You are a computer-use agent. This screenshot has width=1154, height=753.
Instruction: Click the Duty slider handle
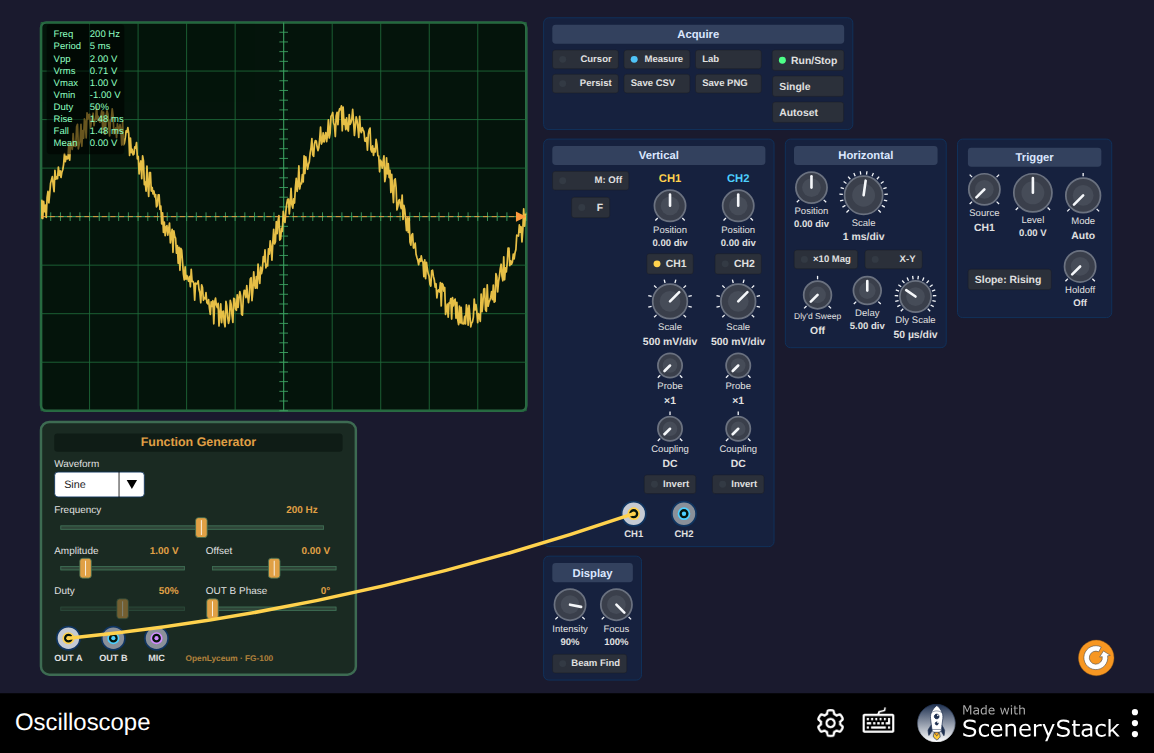(122, 608)
